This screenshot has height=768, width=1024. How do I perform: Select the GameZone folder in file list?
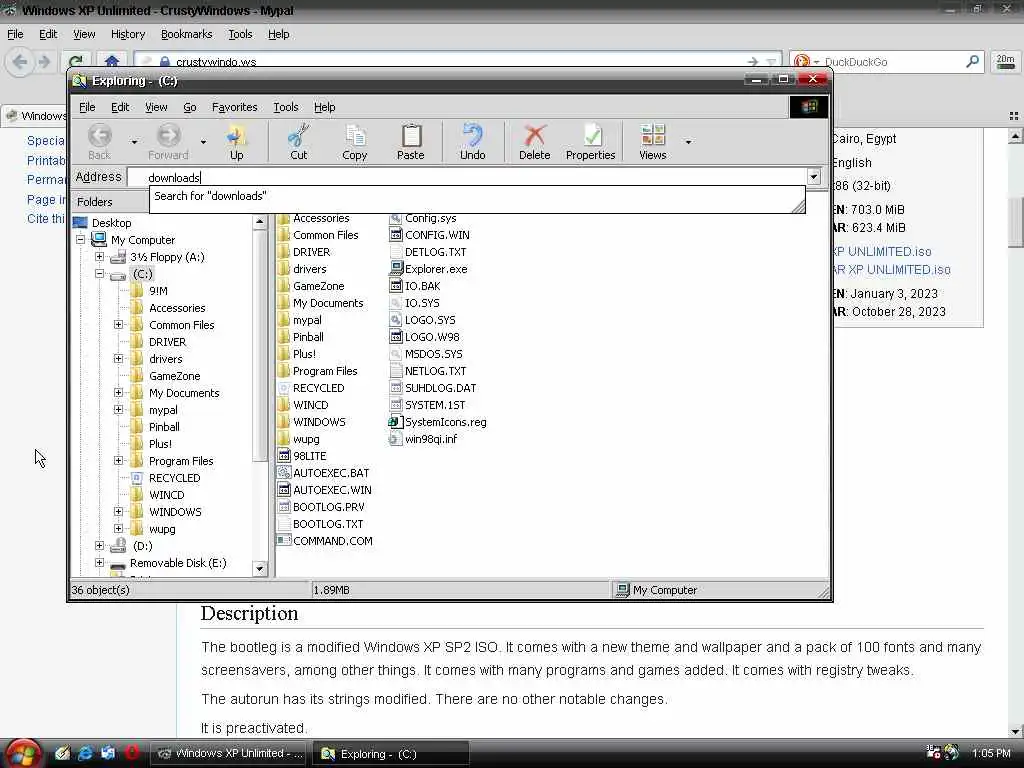click(x=311, y=285)
